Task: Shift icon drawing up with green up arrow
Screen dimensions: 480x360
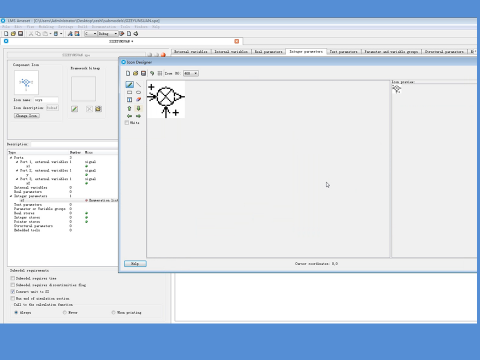Action: coord(130,108)
